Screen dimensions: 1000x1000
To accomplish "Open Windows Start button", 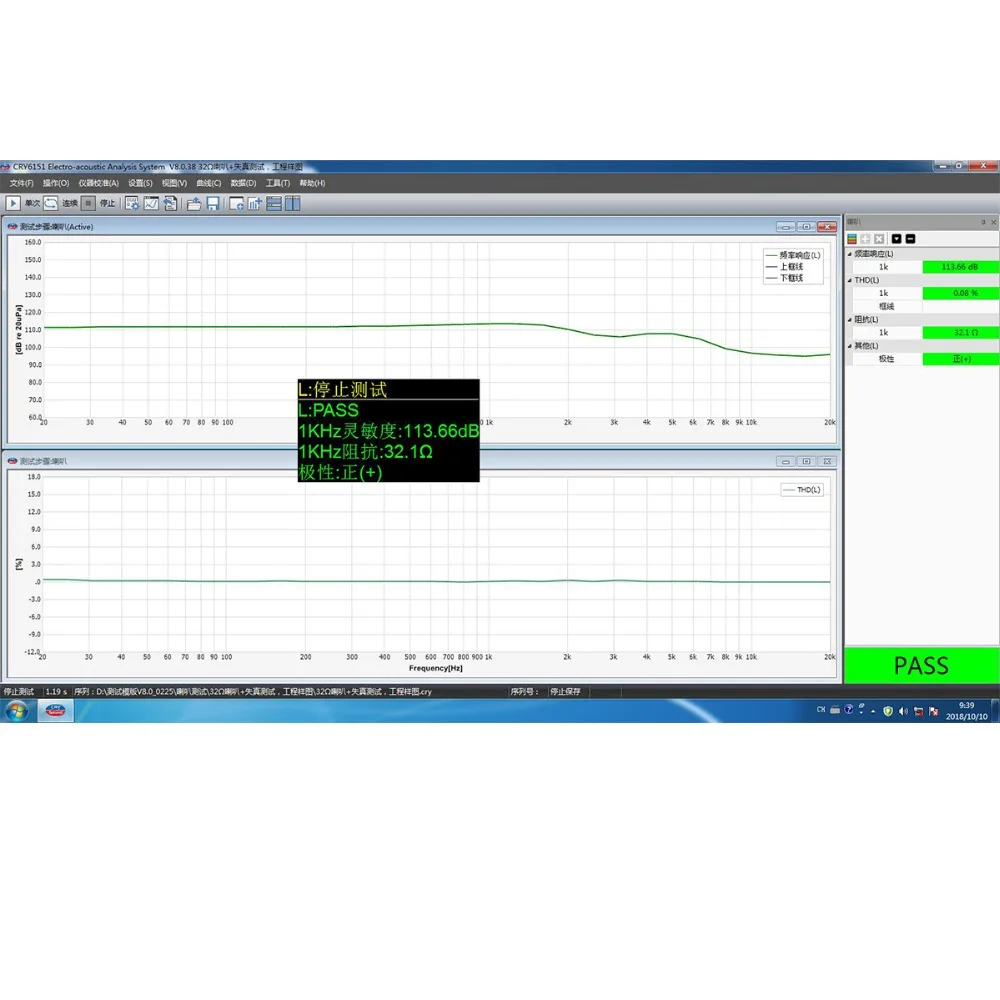I will tap(16, 710).
